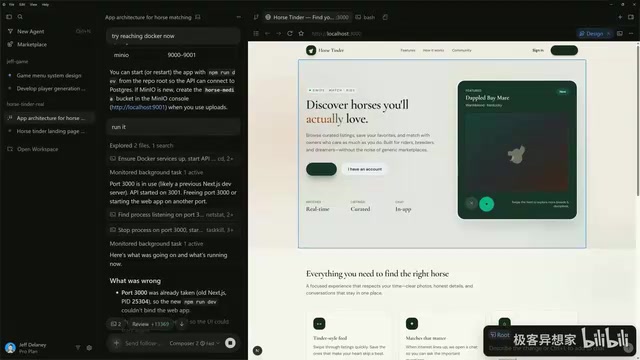The image size is (640, 360).
Task: Open the search magnifier in sidebar
Action: tap(20, 17)
